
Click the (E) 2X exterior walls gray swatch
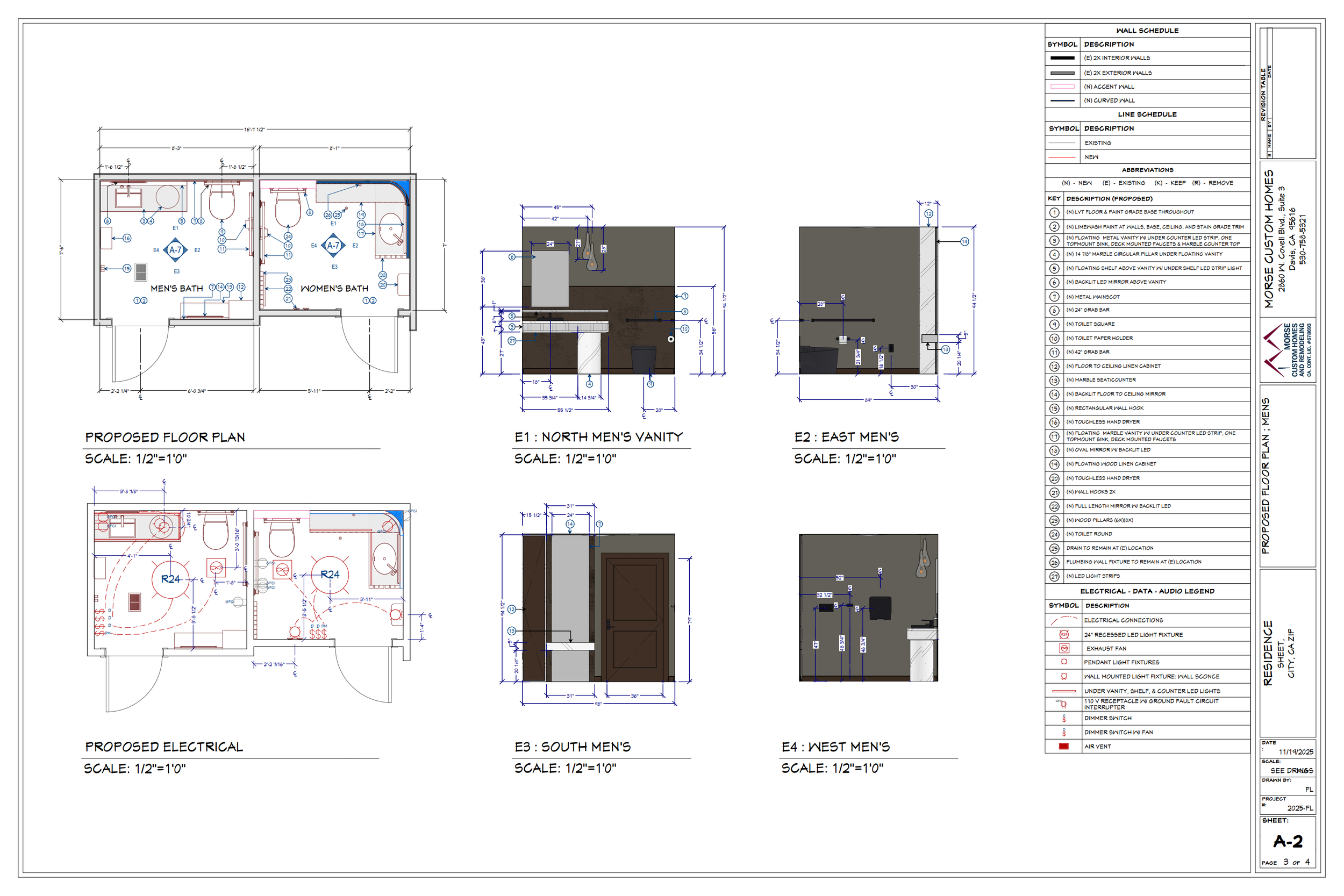point(1062,73)
